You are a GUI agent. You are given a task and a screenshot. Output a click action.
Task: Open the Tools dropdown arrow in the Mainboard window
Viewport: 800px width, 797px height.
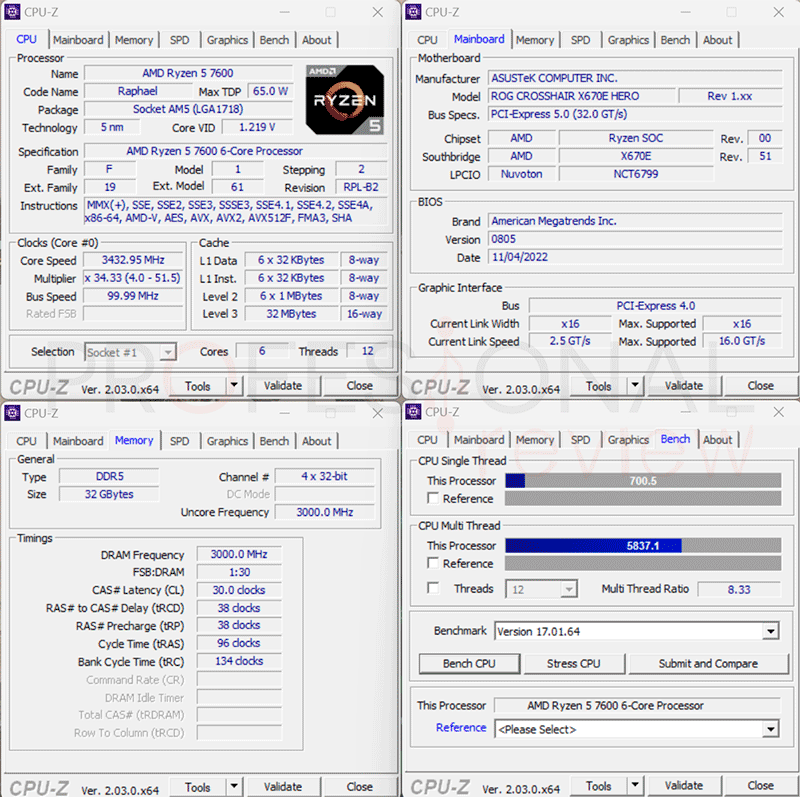tap(635, 385)
